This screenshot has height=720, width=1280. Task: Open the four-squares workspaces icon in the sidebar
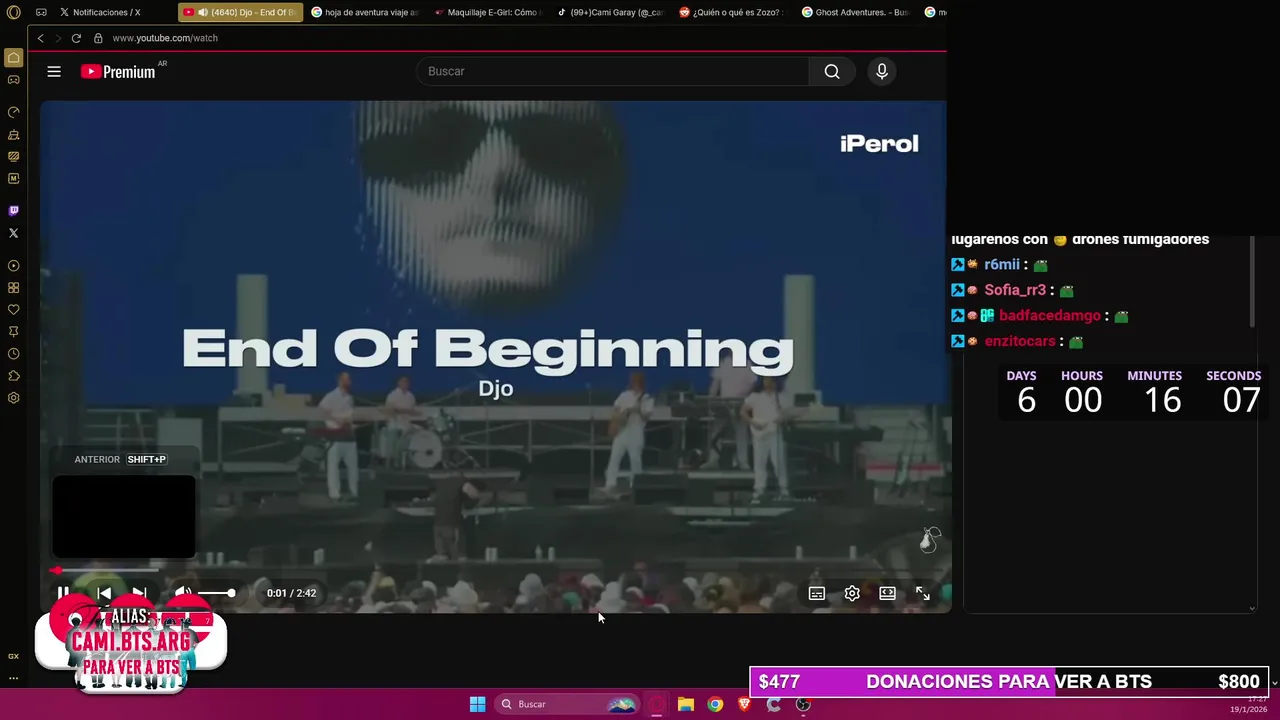point(13,288)
